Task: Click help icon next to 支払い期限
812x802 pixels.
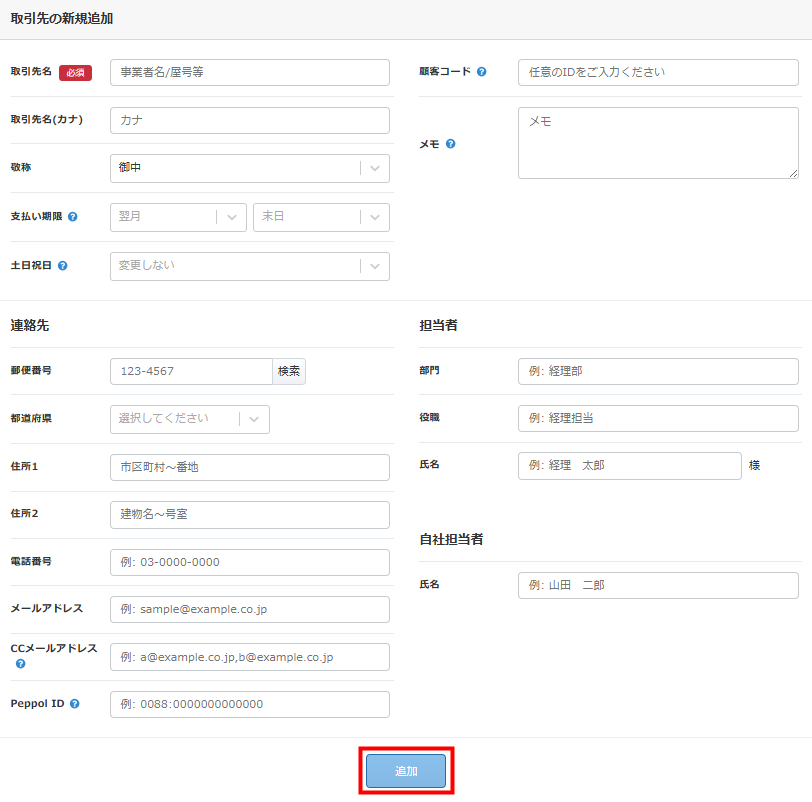Action: [73, 217]
